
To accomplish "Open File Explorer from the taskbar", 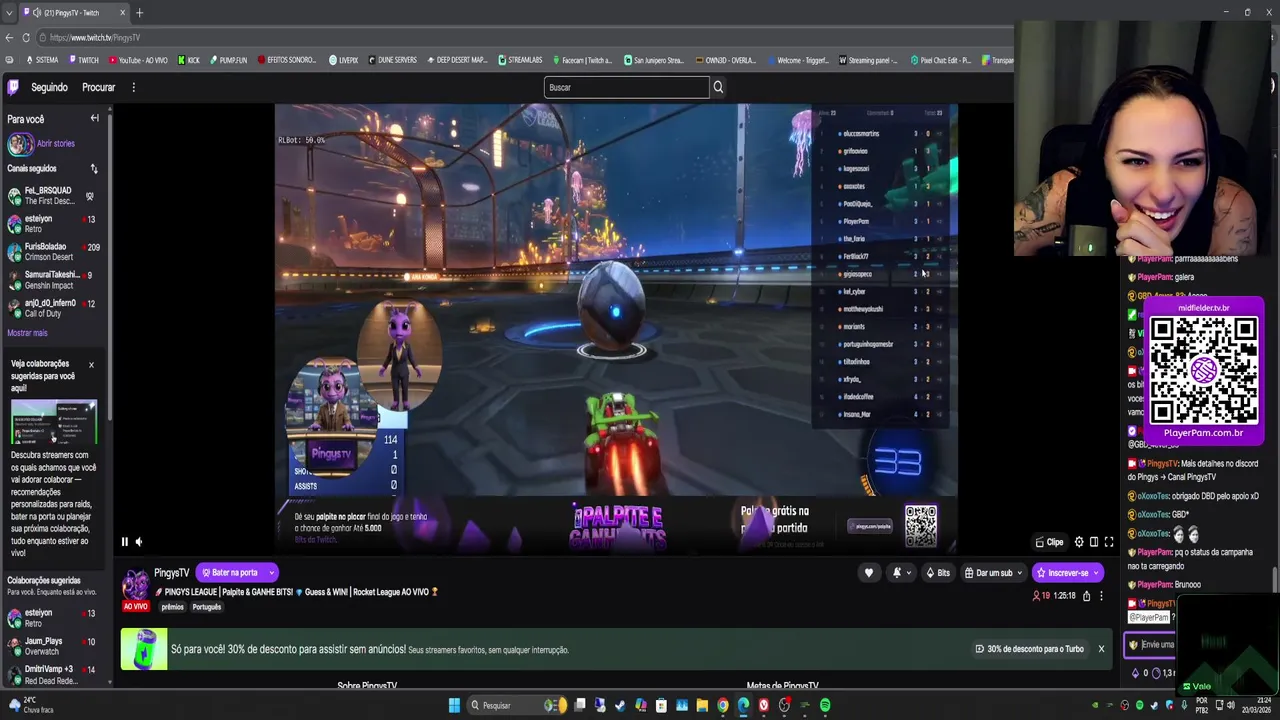I will [702, 706].
